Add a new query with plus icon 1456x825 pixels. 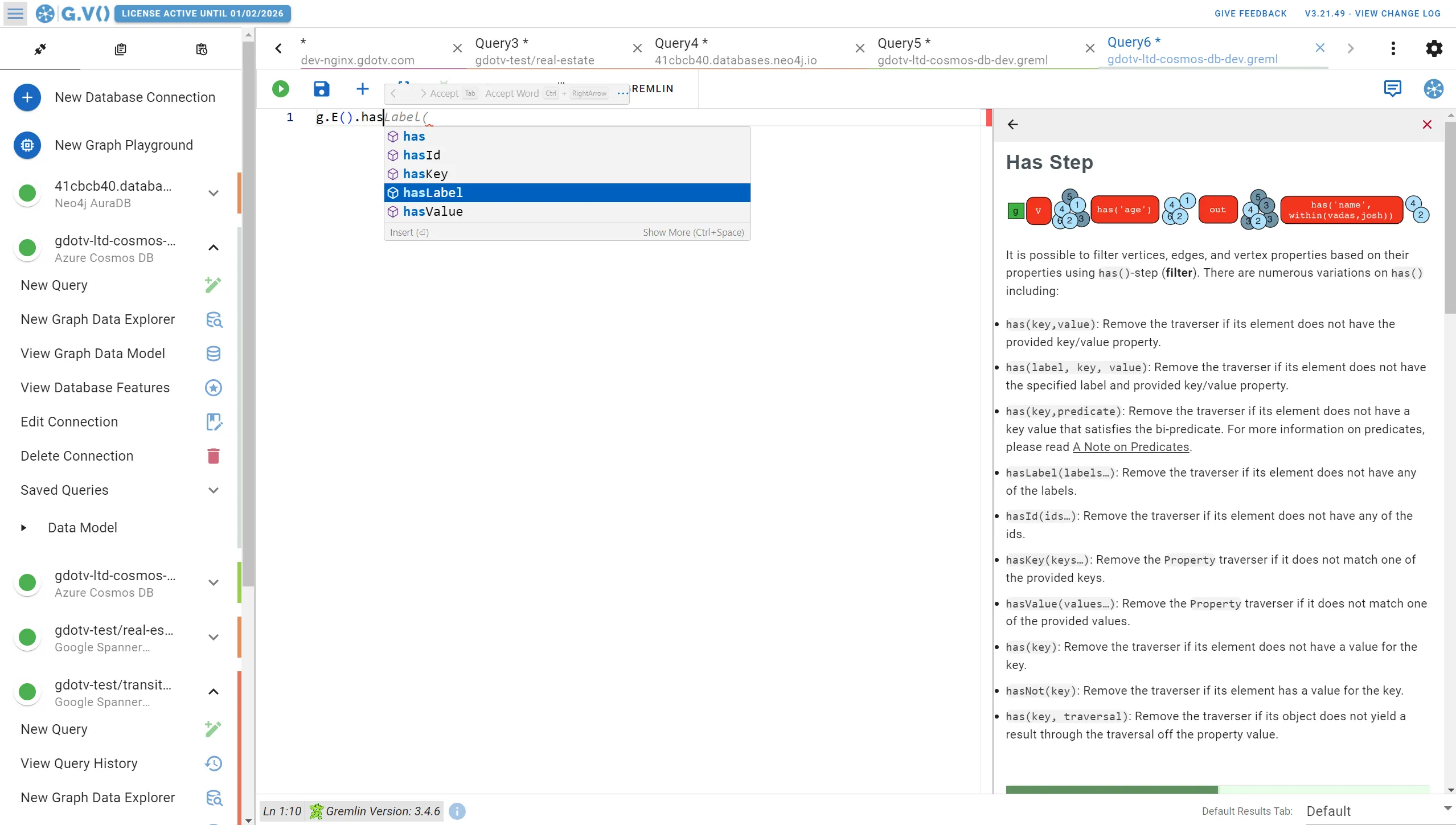[x=363, y=89]
